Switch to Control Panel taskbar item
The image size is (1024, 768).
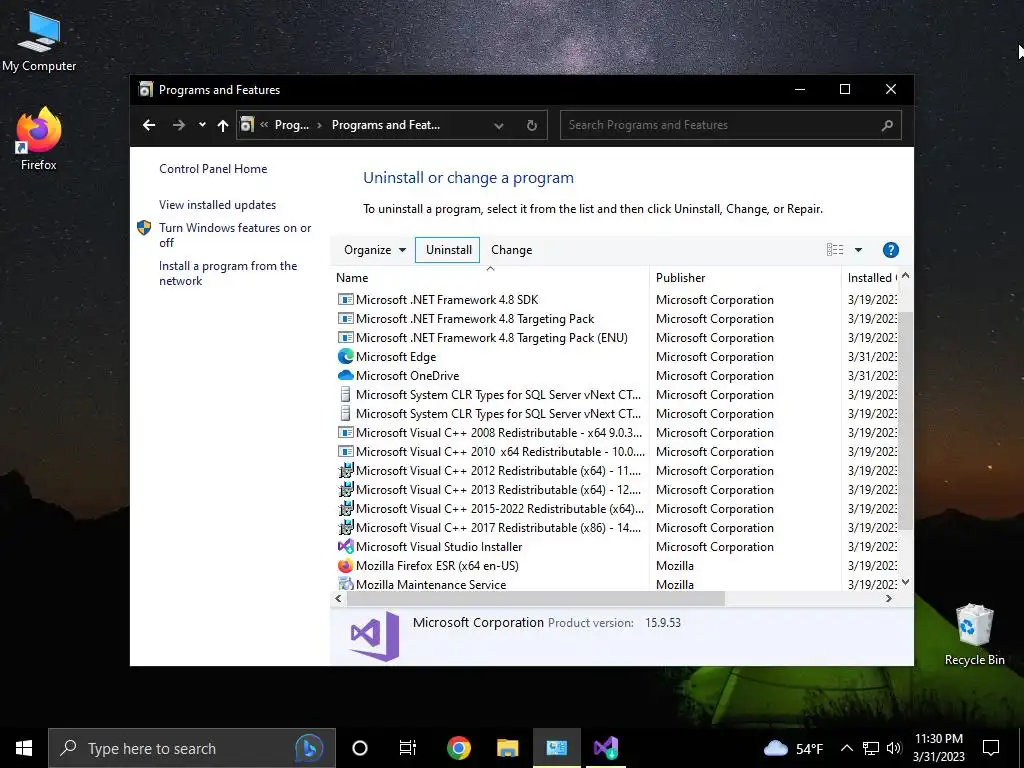556,748
